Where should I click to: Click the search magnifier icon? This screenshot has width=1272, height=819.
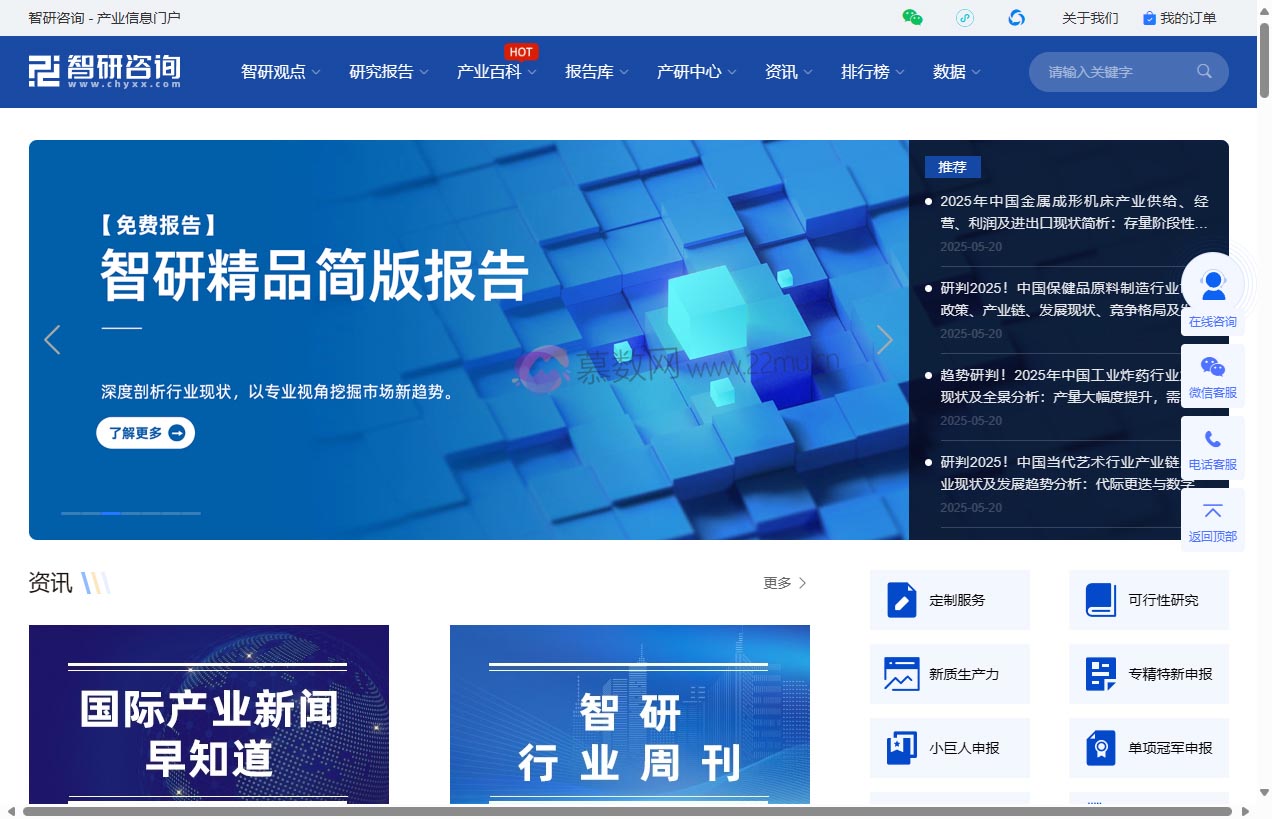pyautogui.click(x=1203, y=71)
